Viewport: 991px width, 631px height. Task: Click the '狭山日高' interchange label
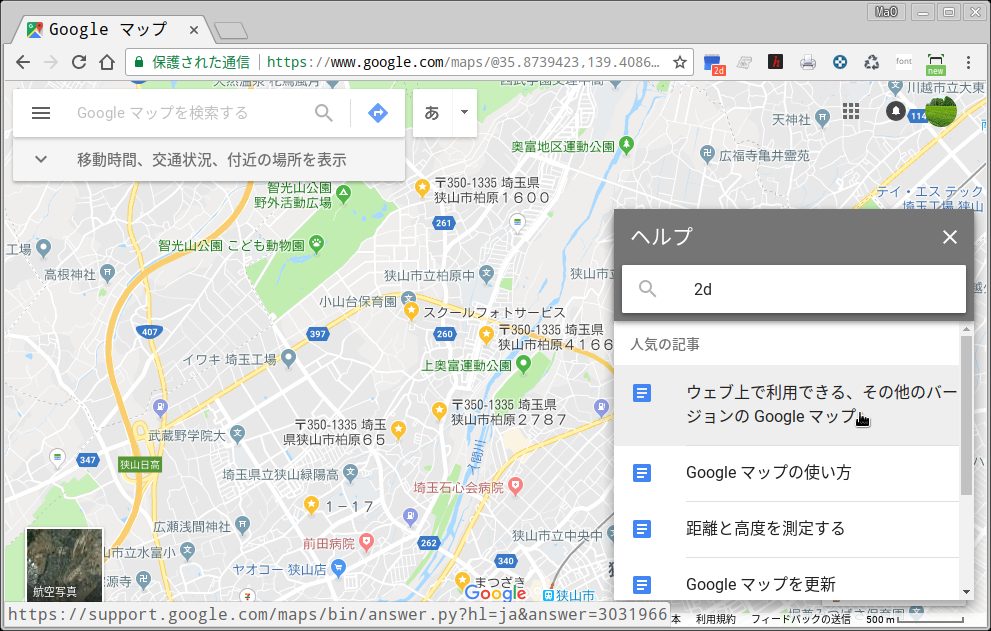pyautogui.click(x=140, y=465)
